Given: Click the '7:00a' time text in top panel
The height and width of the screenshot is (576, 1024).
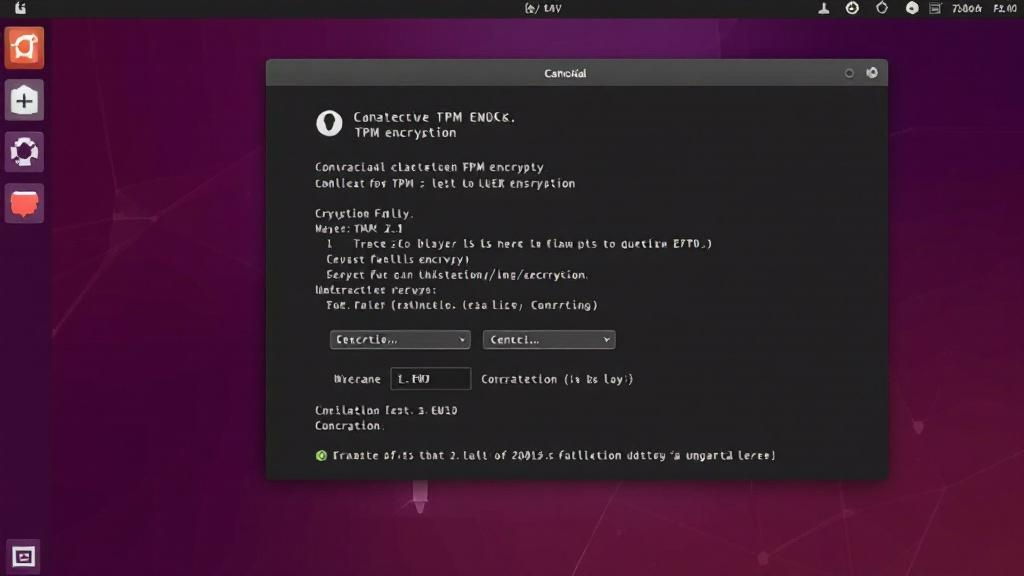Looking at the screenshot, I should point(967,8).
